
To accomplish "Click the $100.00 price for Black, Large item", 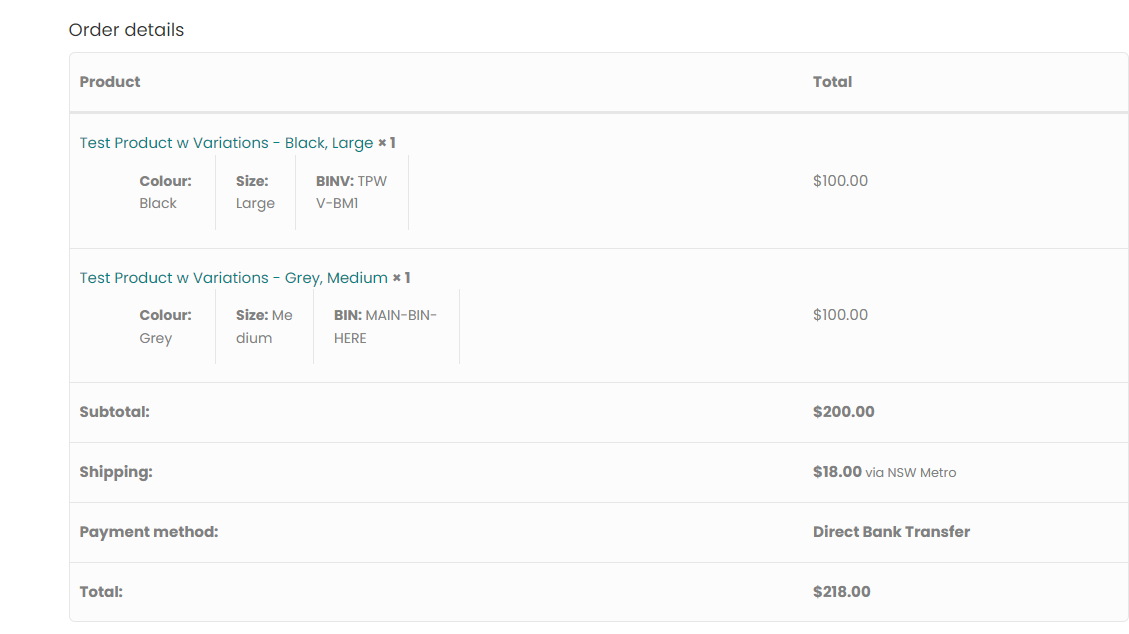I will click(x=840, y=181).
